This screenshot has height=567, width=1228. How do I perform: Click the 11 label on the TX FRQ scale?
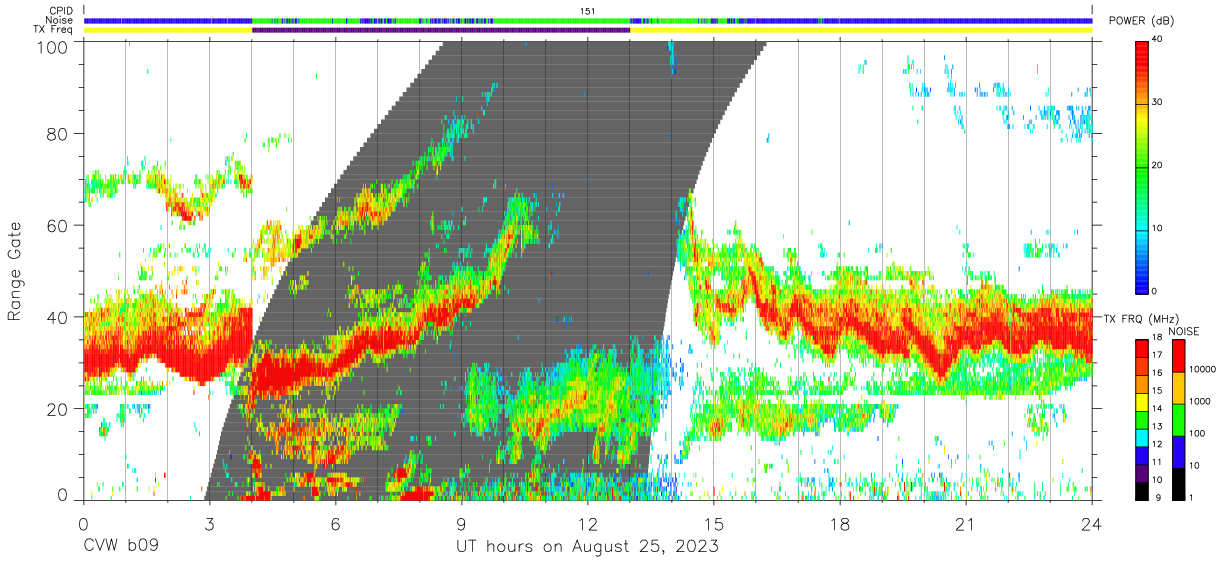coord(1157,462)
